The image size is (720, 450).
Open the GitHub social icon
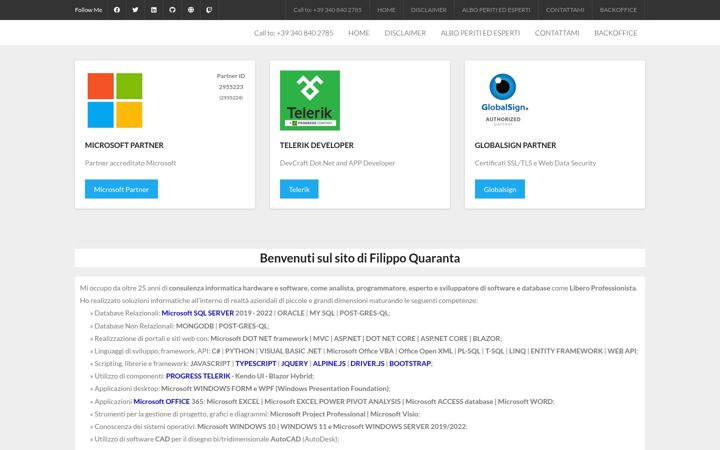tap(172, 10)
